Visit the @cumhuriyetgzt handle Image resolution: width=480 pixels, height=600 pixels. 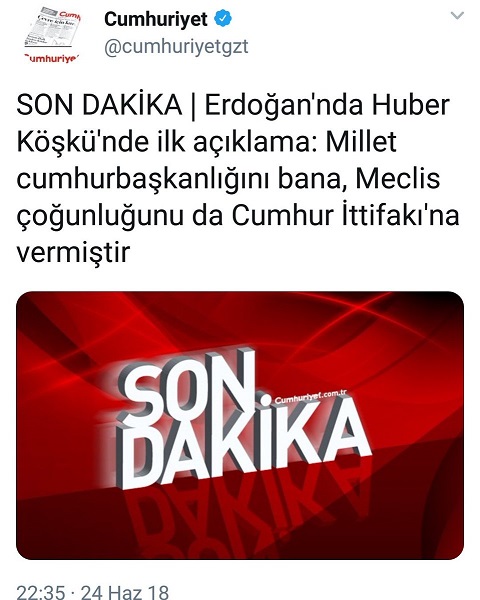pos(176,47)
